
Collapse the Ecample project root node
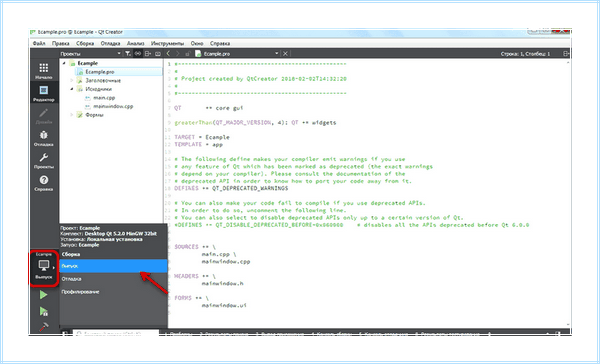click(x=64, y=63)
